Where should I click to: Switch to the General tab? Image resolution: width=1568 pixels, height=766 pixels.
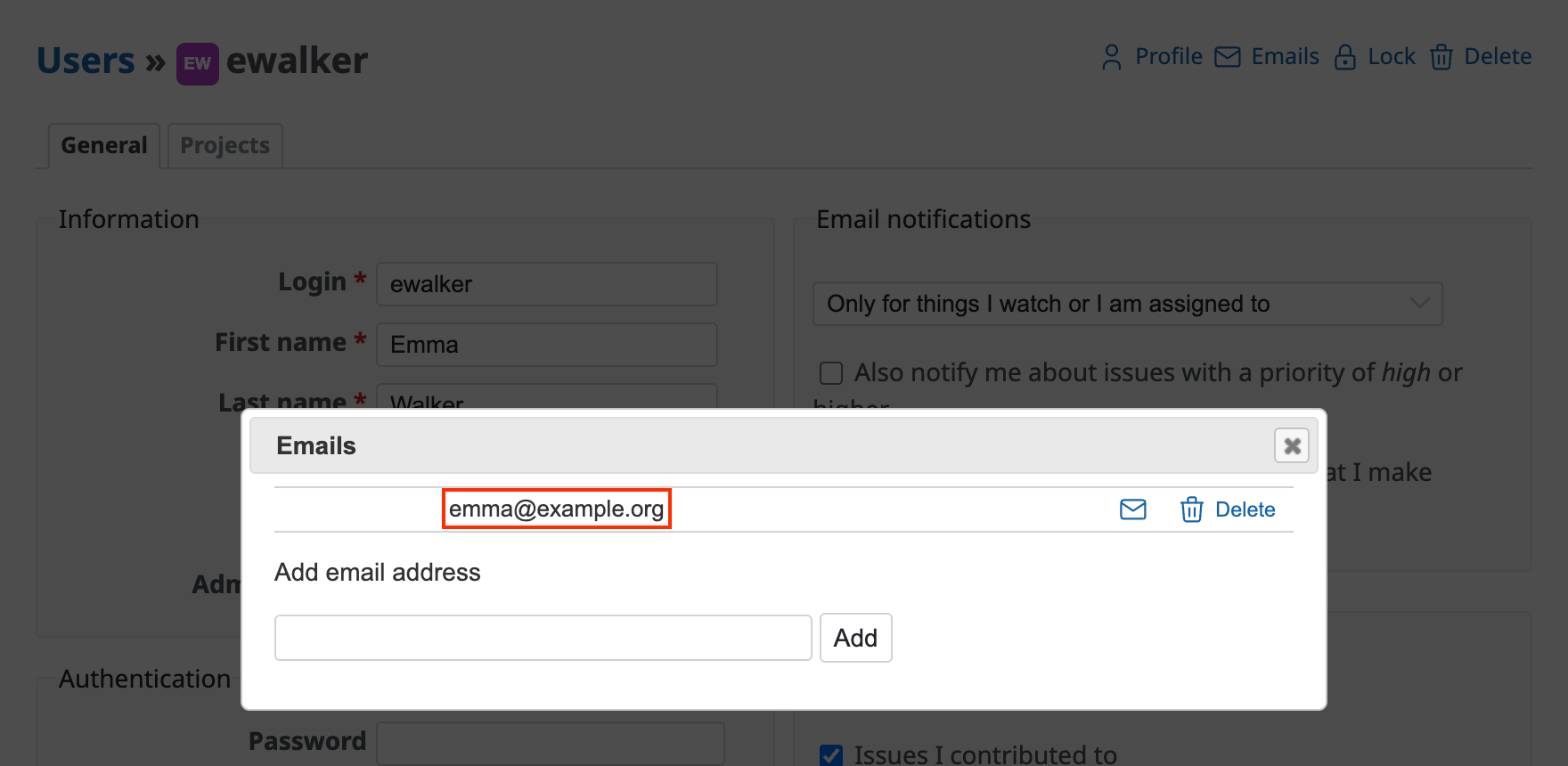[104, 145]
